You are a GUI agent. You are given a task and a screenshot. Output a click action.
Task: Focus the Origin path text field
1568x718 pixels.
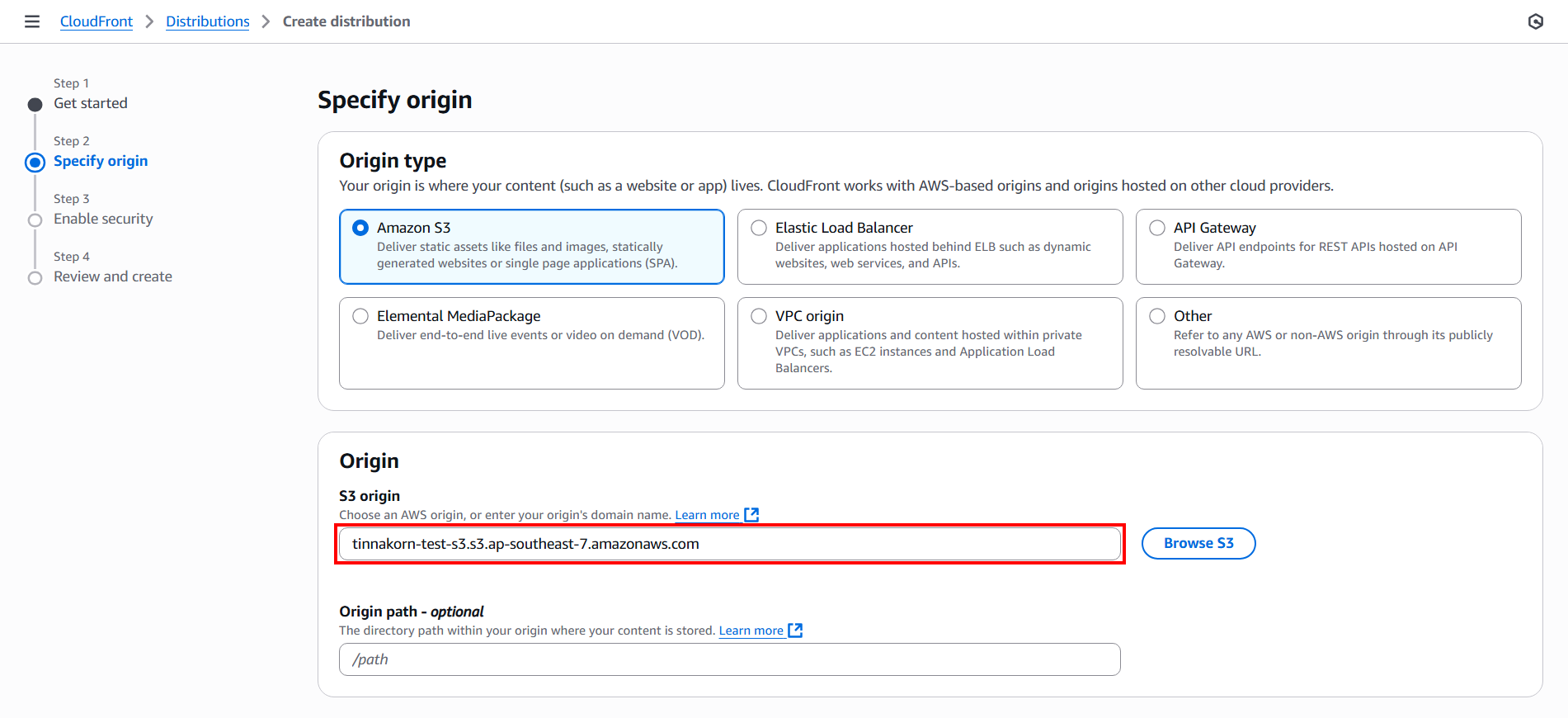pos(729,659)
